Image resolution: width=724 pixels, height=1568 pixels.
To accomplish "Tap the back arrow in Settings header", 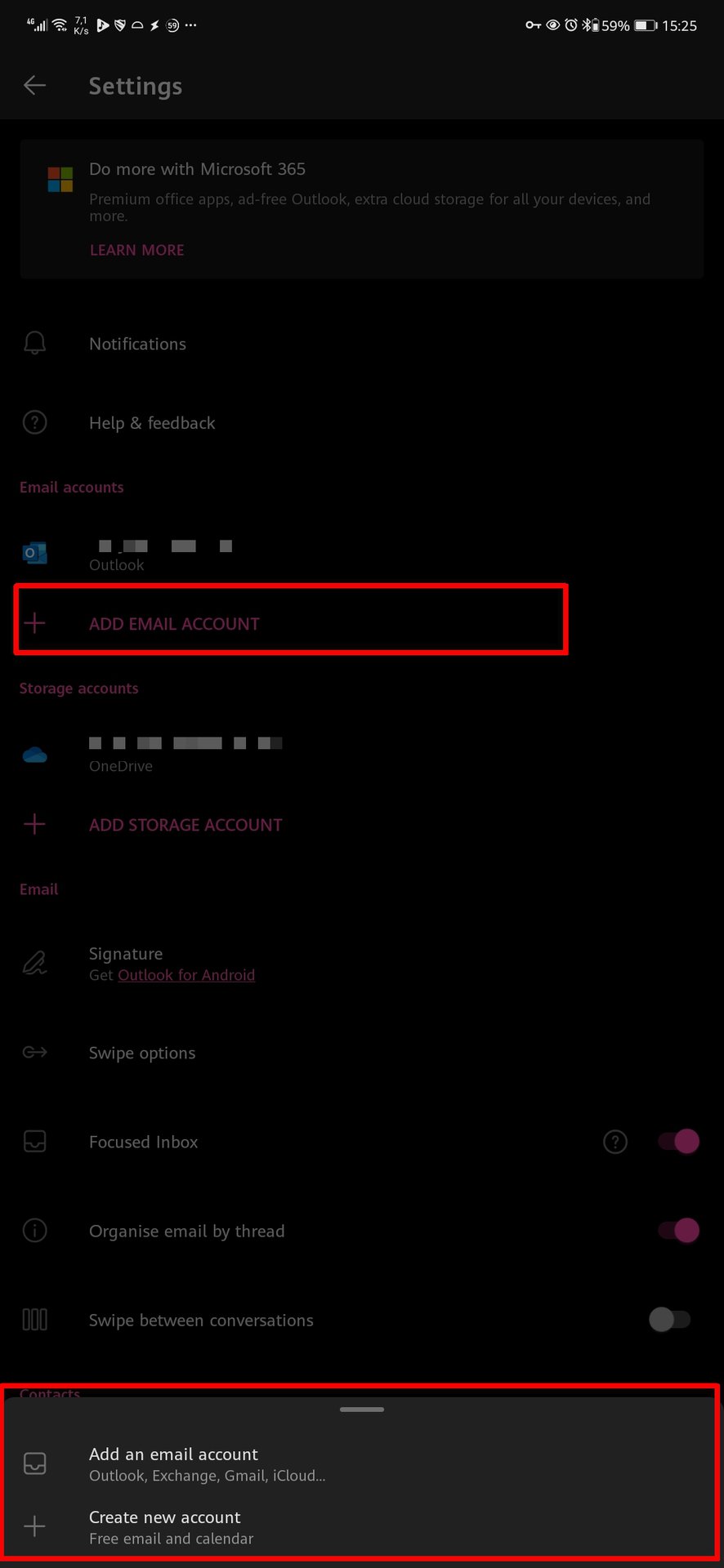I will 34,85.
